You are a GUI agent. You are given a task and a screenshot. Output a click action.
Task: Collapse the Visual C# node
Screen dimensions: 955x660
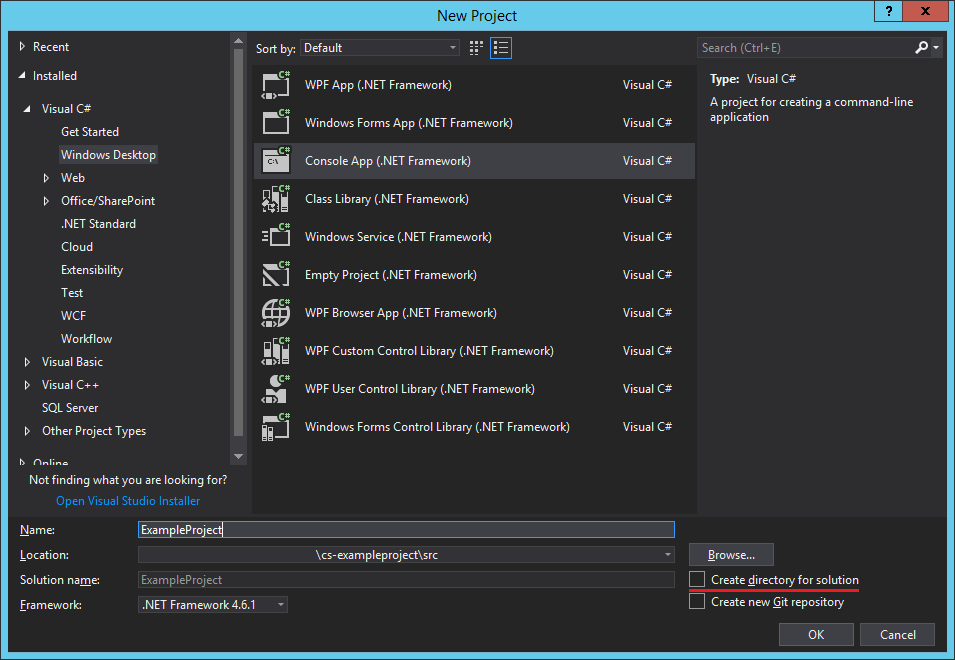click(x=27, y=109)
